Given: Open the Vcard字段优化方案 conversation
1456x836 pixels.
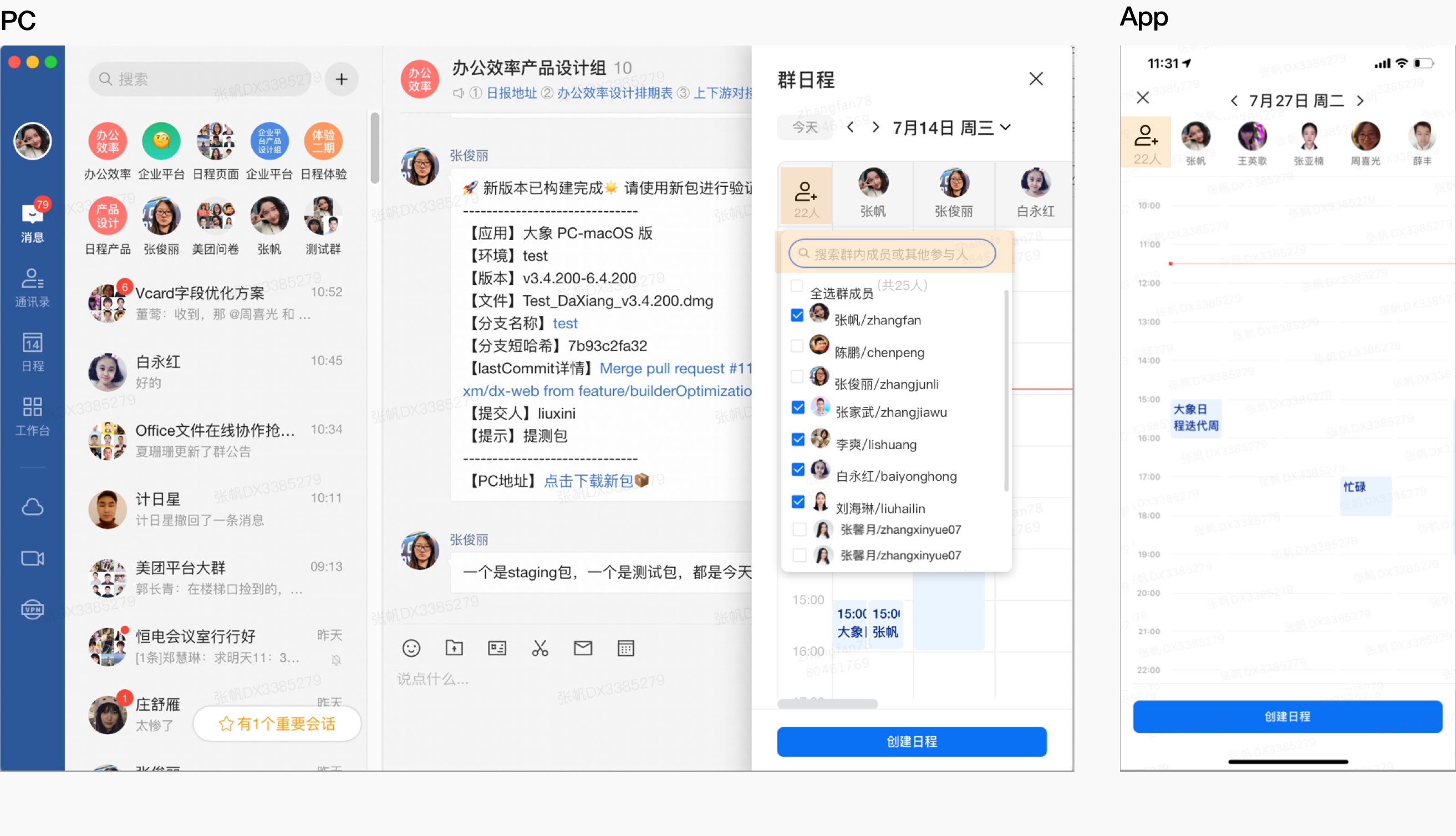Looking at the screenshot, I should (x=216, y=303).
